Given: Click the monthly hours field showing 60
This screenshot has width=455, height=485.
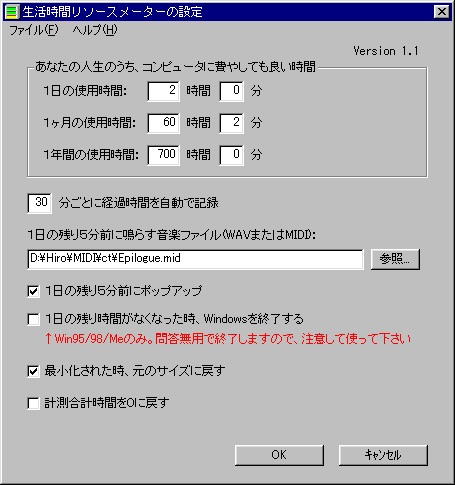Looking at the screenshot, I should click(163, 123).
